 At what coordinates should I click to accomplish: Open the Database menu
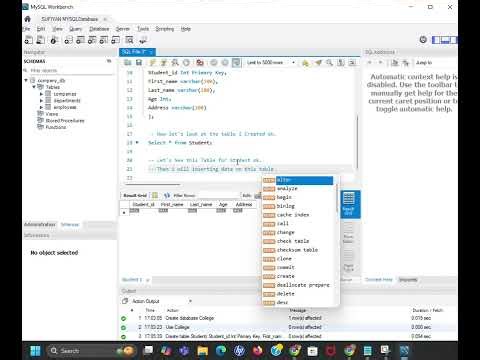[x=99, y=29]
